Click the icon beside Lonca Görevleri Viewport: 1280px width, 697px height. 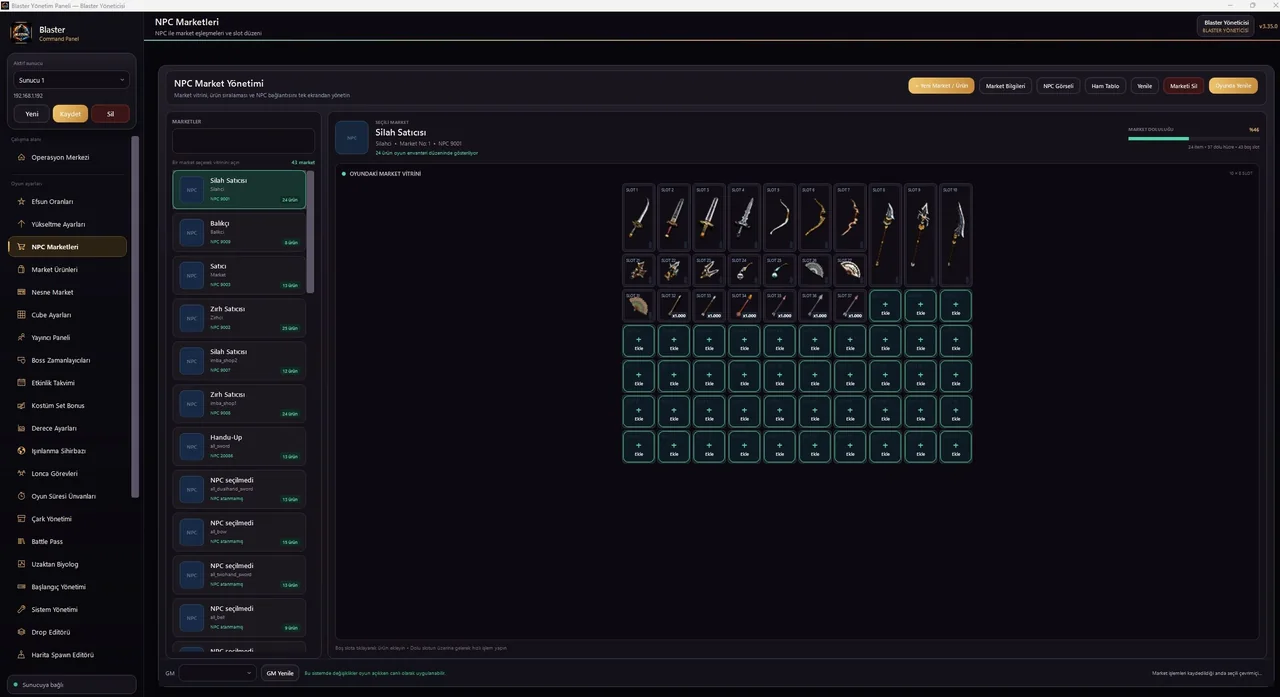[21, 473]
